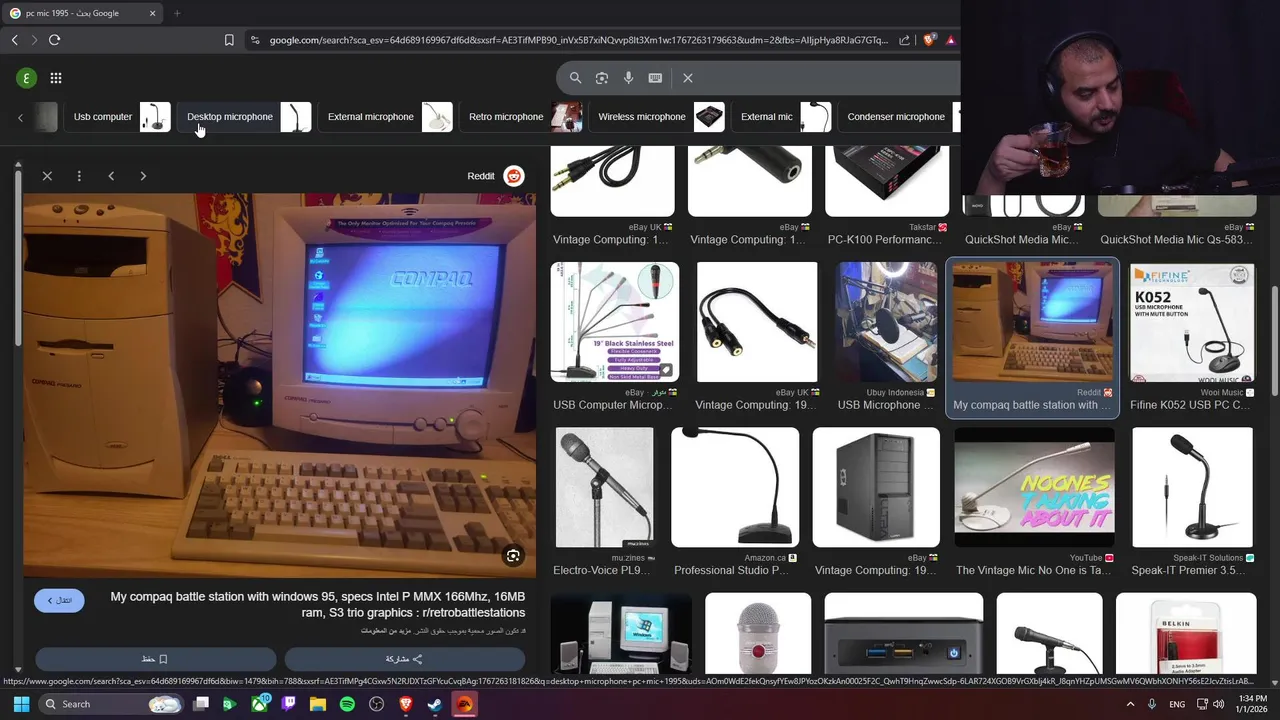Open Steam in taskbar
Viewport: 1280px width, 720px height.
pos(435,704)
